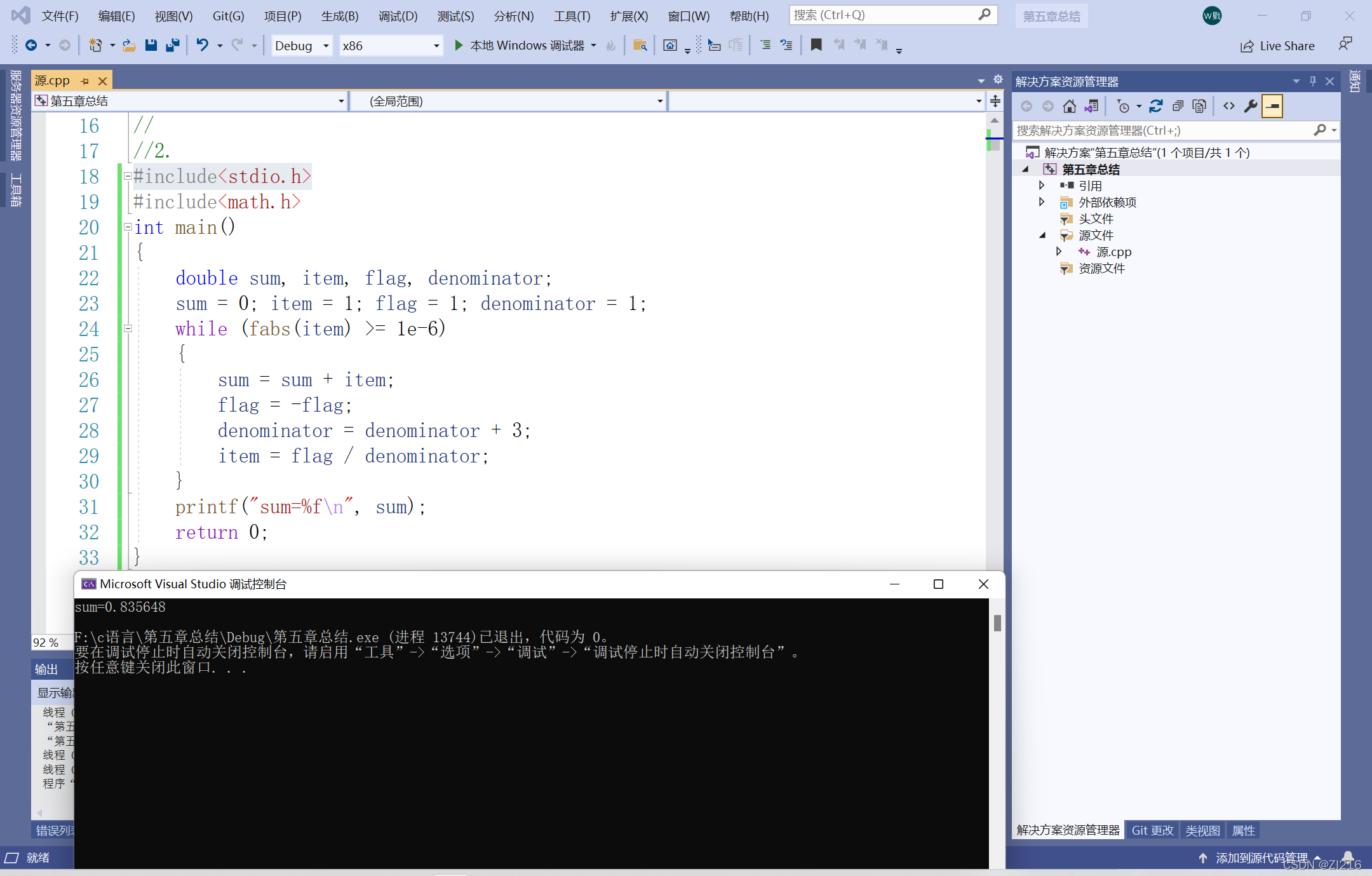The image size is (1372, 876).
Task: Open the 扩展(X) menu
Action: [629, 16]
